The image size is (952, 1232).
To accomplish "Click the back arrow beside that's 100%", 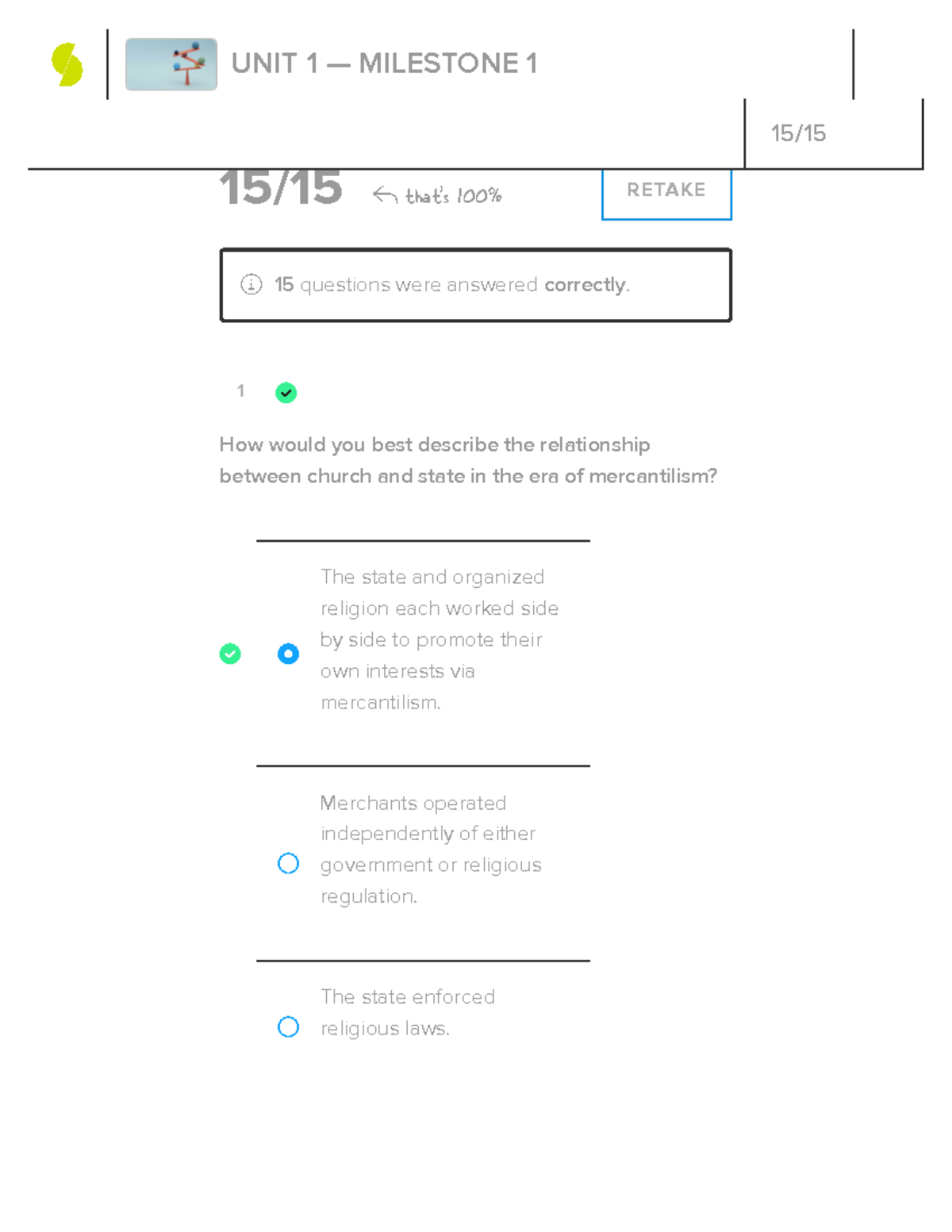I will (x=385, y=194).
